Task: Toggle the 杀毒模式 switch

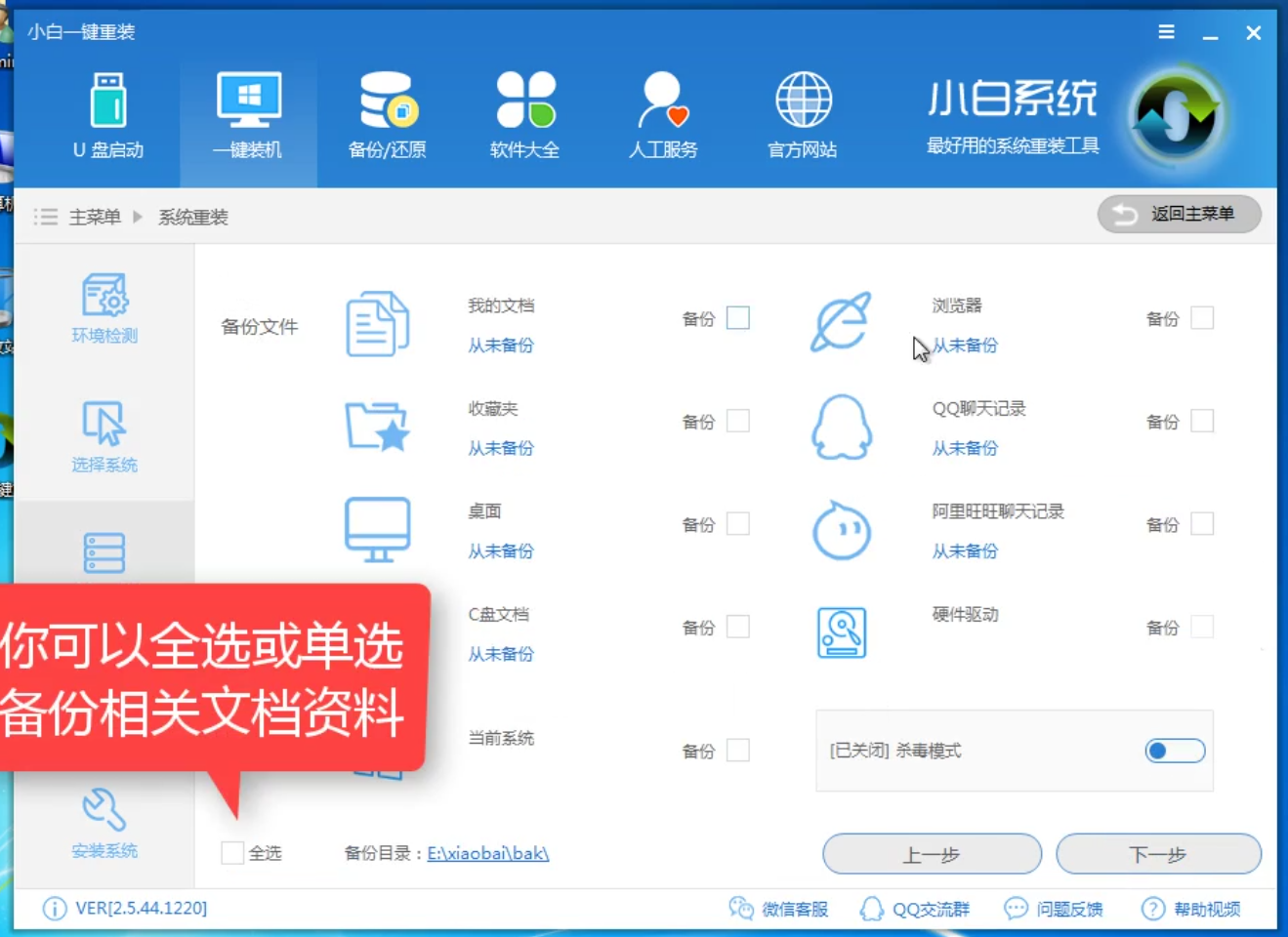Action: tap(1175, 751)
